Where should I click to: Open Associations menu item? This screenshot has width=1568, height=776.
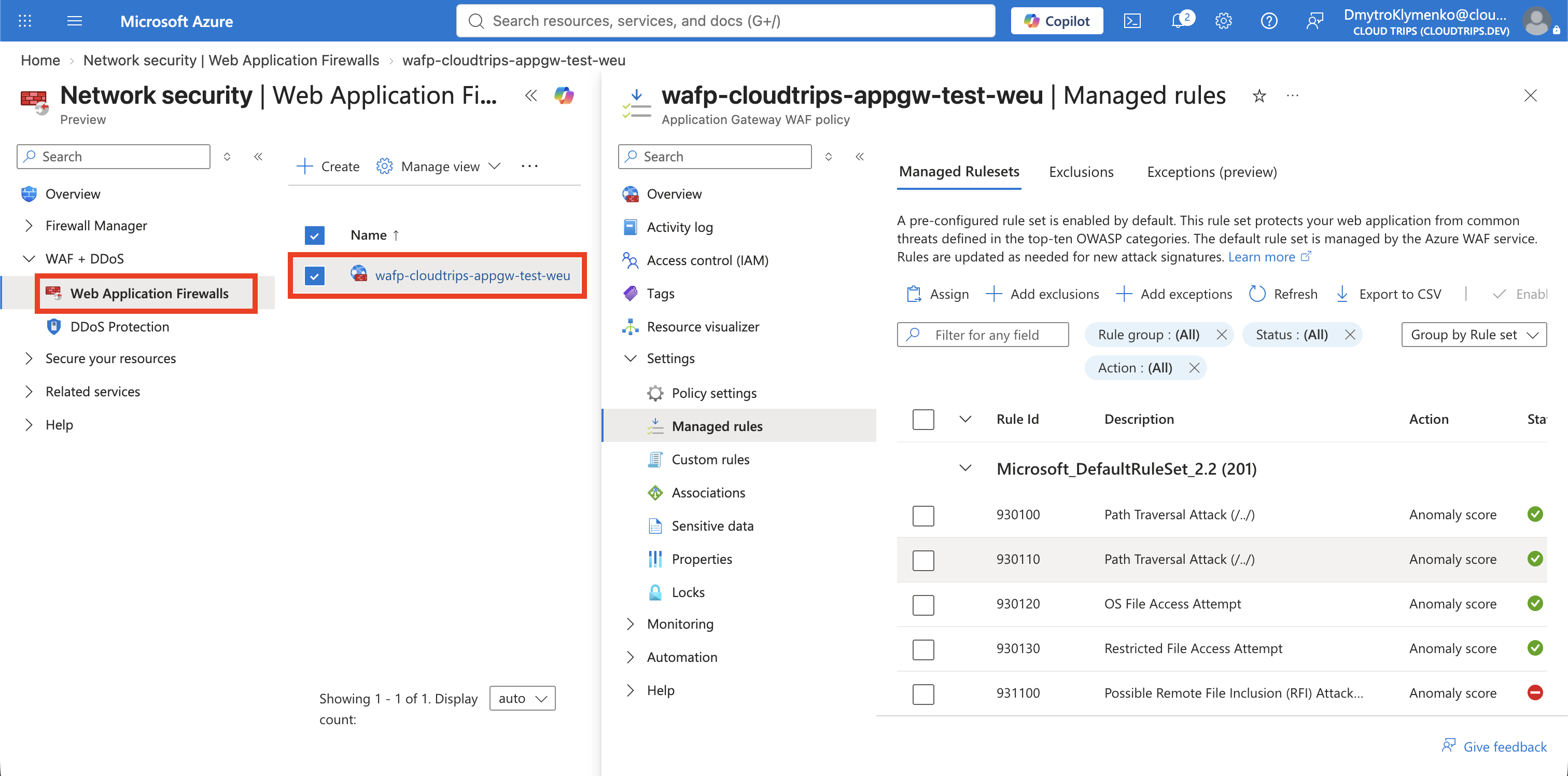[x=708, y=493]
